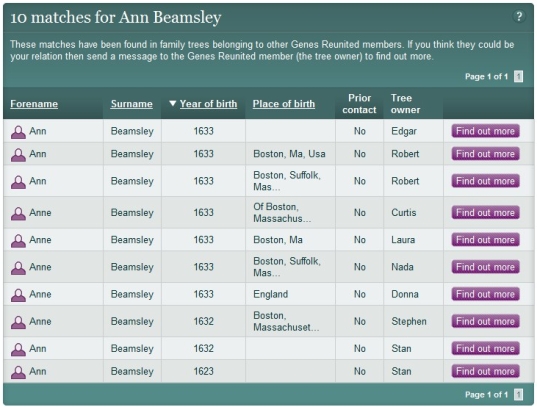Image resolution: width=537 pixels, height=407 pixels.
Task: Click person icon in Laura's Anne row
Action: (18, 240)
